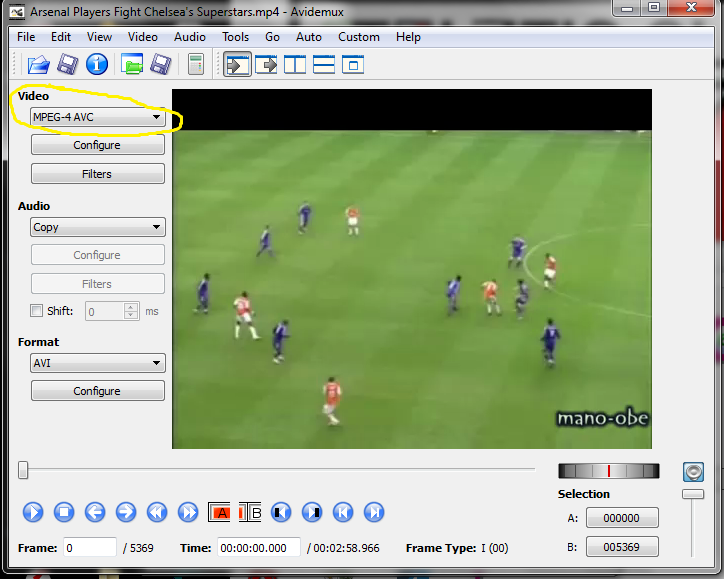Screen dimensions: 724x579
Task: Click the timeline seek slider handle
Action: [x=23, y=470]
